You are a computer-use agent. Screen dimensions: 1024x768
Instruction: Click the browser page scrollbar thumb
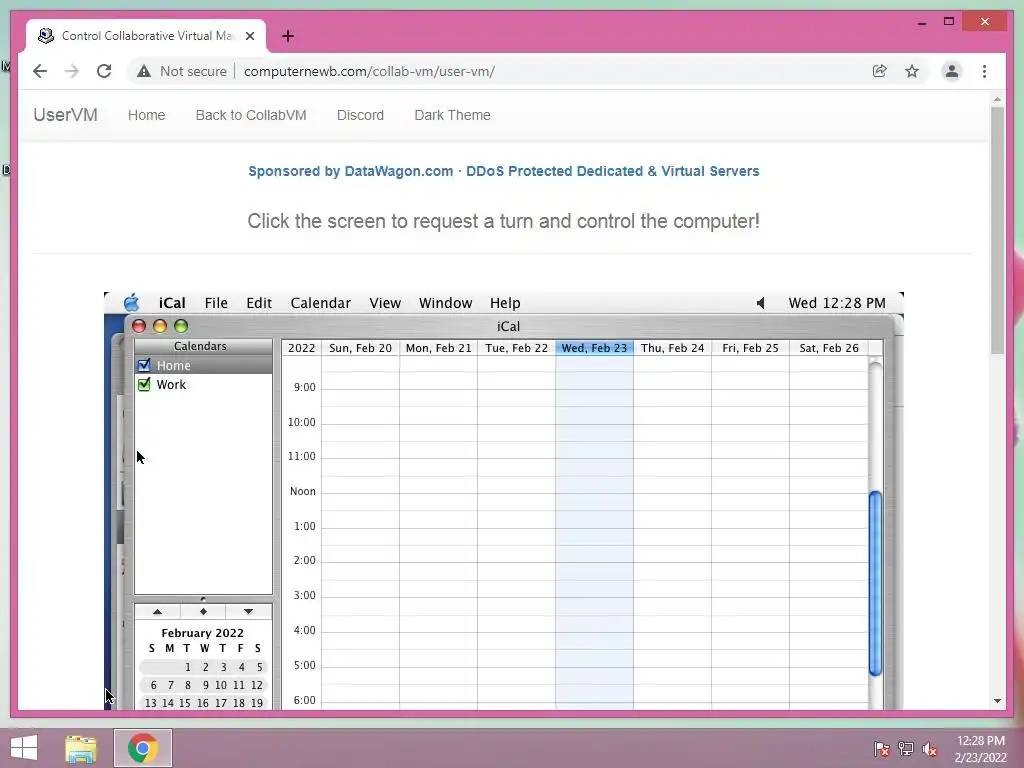tap(997, 230)
